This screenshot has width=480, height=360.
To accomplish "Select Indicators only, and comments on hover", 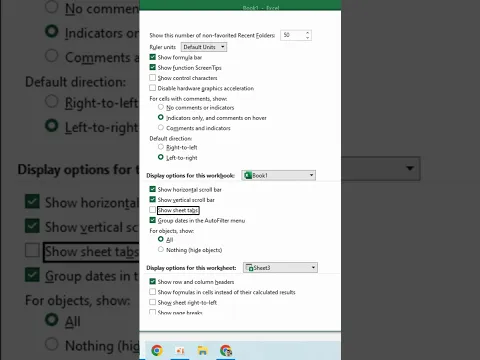I will coord(161,117).
